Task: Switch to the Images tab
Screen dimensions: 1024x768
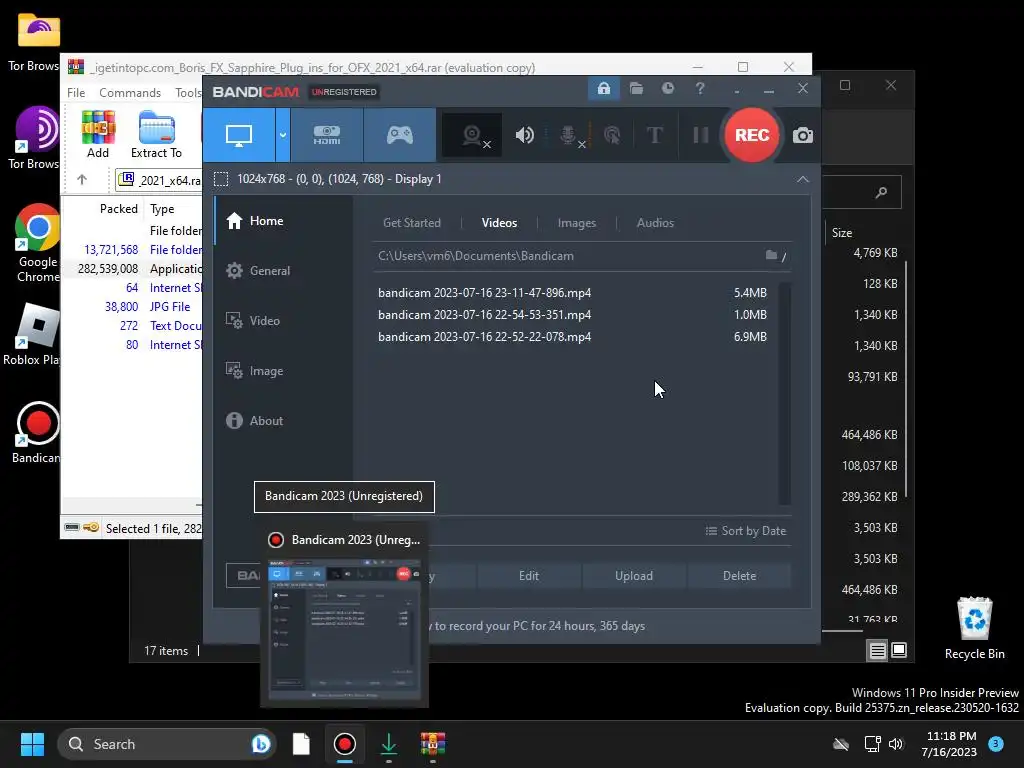Action: coord(577,223)
